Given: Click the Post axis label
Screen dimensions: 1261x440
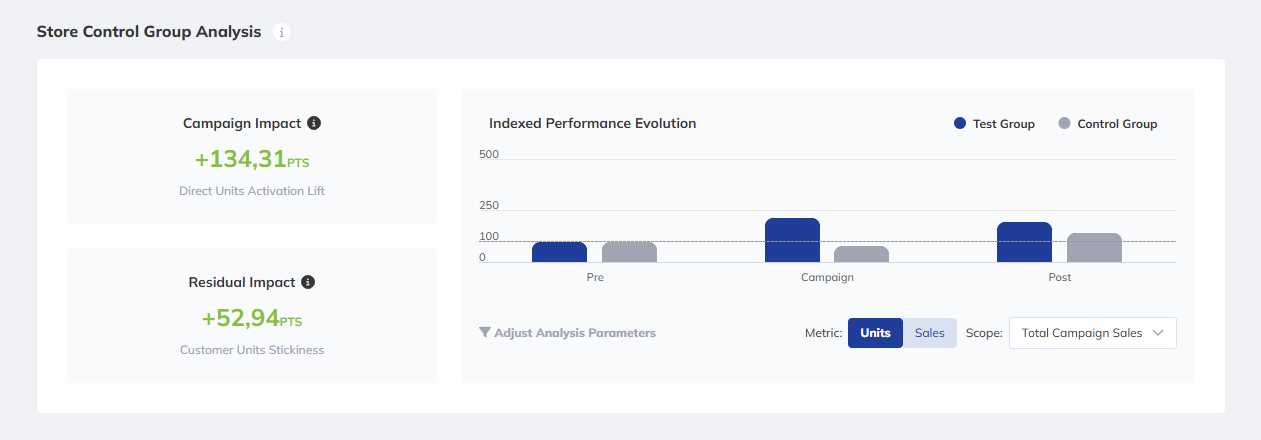Looking at the screenshot, I should (x=1060, y=277).
